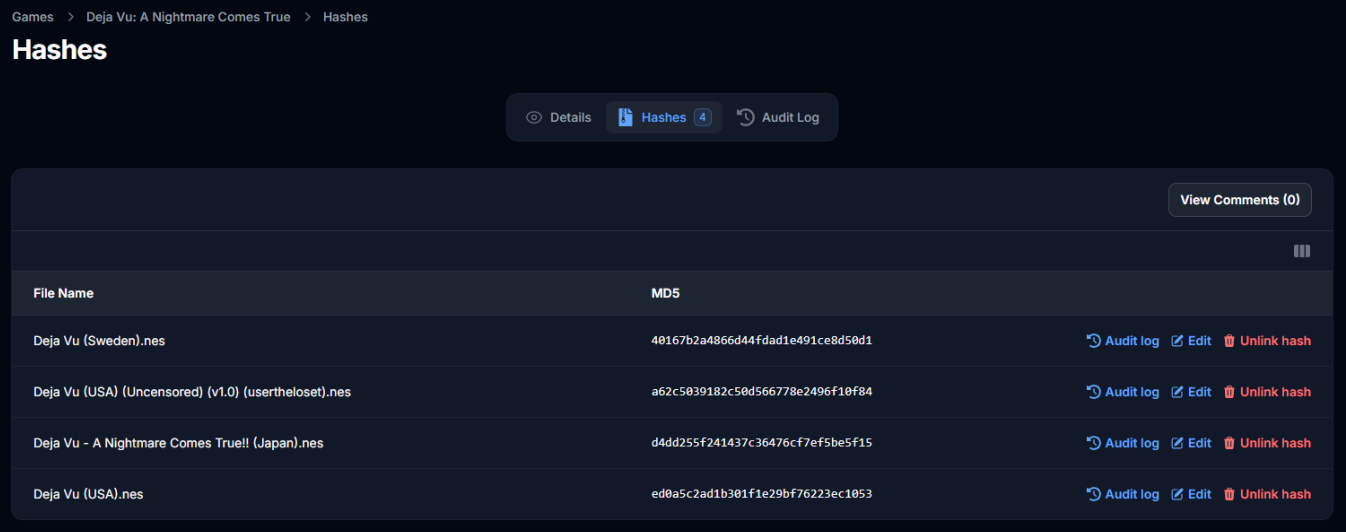Select the Nightmare Comes True!! (Japan).nes name
This screenshot has width=1346, height=532.
tap(178, 443)
